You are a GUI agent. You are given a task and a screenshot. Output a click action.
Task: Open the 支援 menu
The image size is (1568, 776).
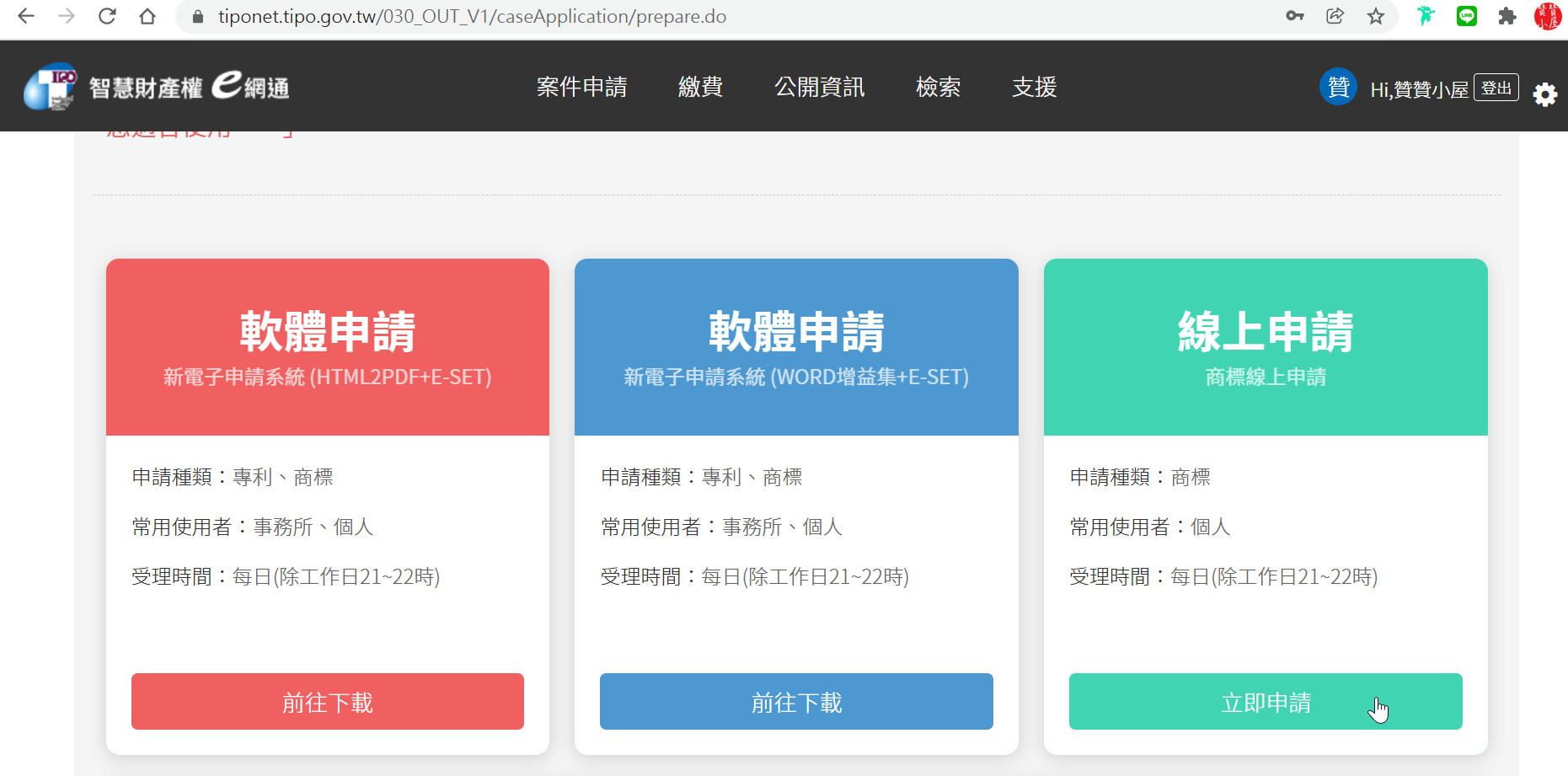(x=1035, y=87)
